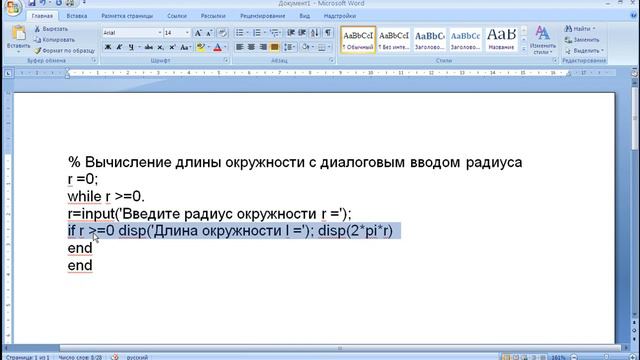This screenshot has width=640, height=360.
Task: Increase font size with grow font icon
Action: pyautogui.click(x=198, y=33)
